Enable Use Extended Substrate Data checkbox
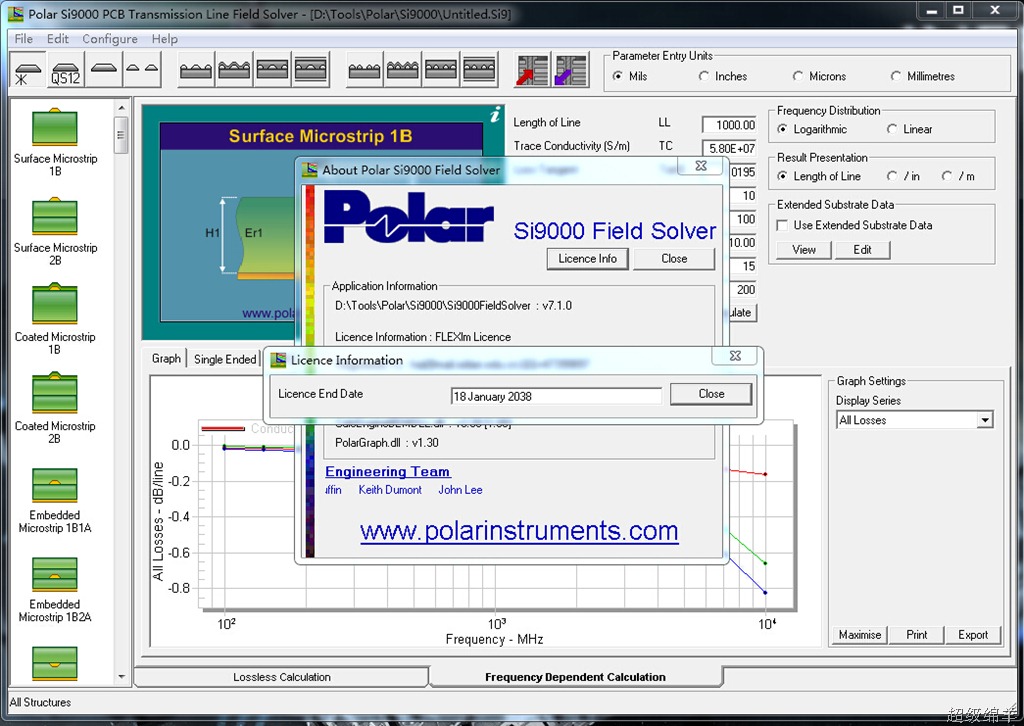The width and height of the screenshot is (1024, 726). [x=783, y=225]
